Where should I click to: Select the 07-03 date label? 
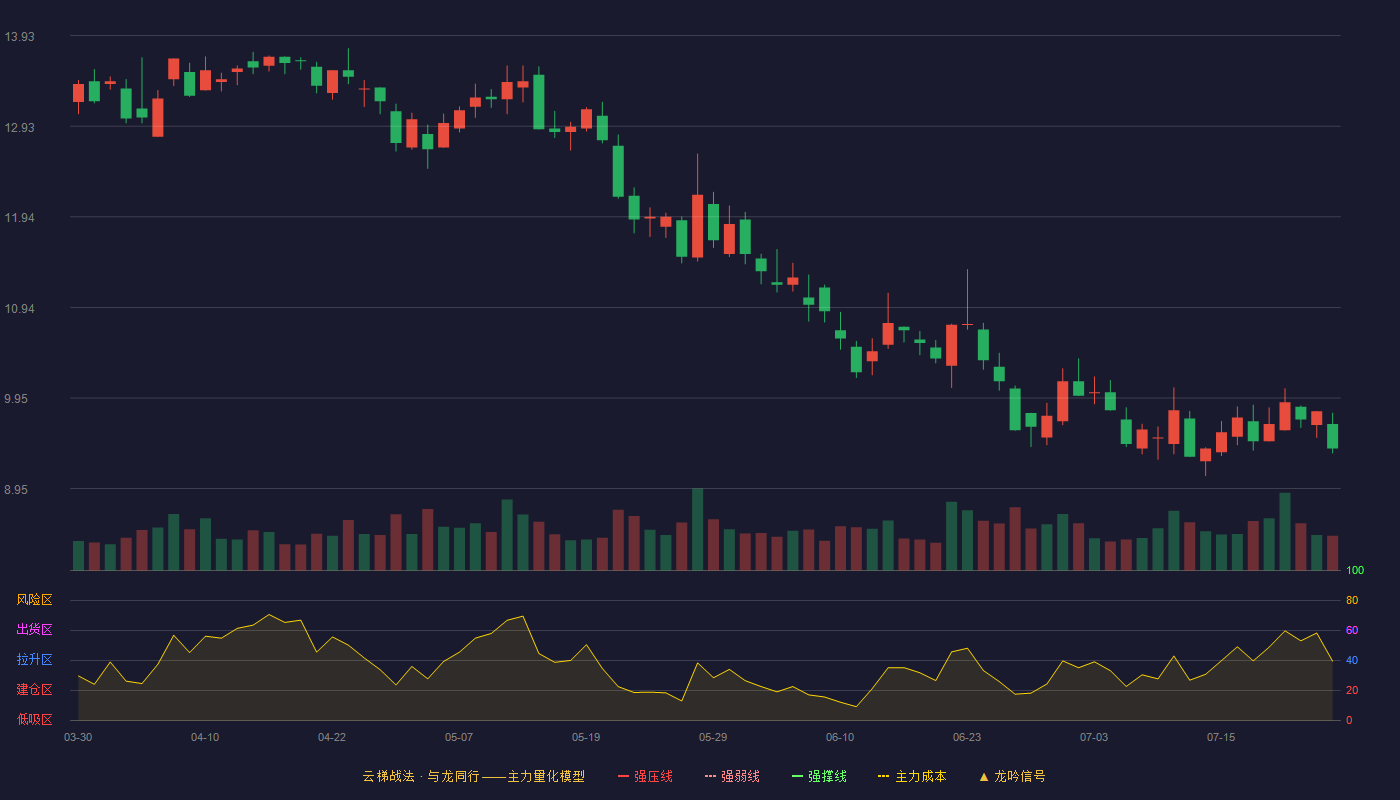tap(1094, 737)
